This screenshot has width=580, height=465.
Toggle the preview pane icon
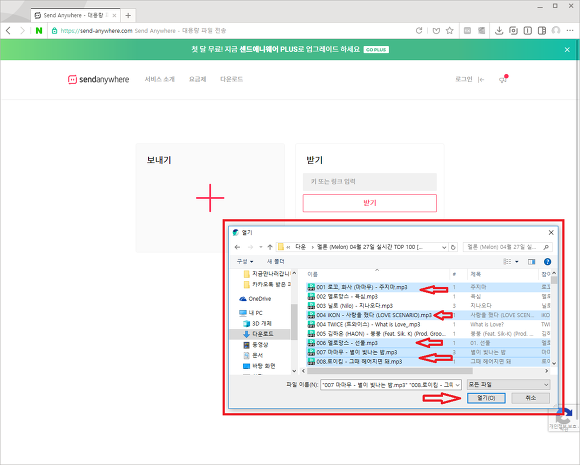(x=532, y=262)
